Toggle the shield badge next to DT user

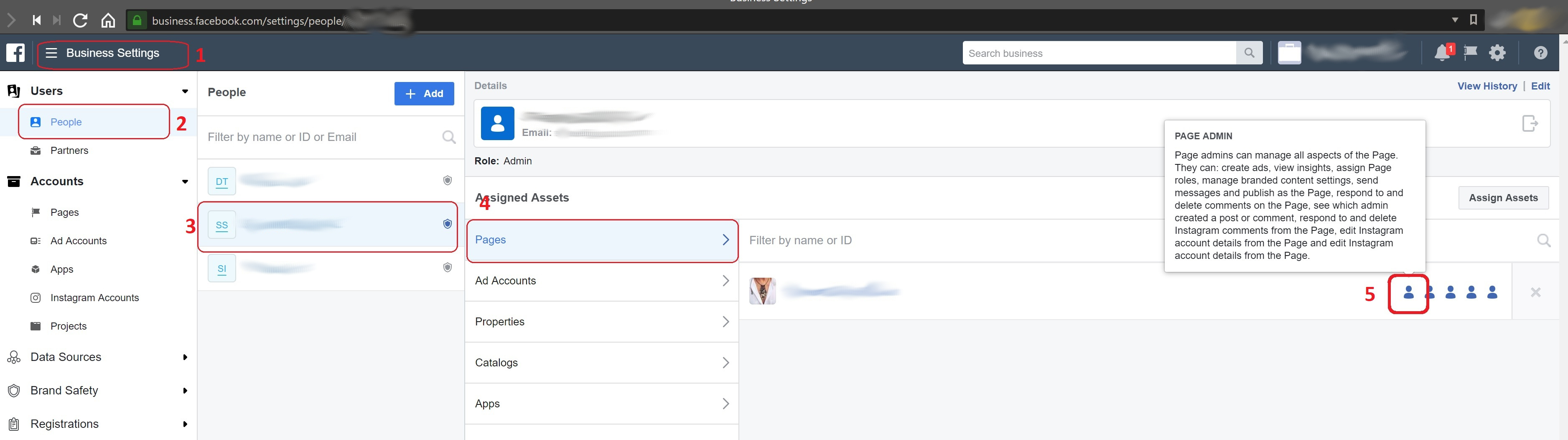(x=448, y=180)
